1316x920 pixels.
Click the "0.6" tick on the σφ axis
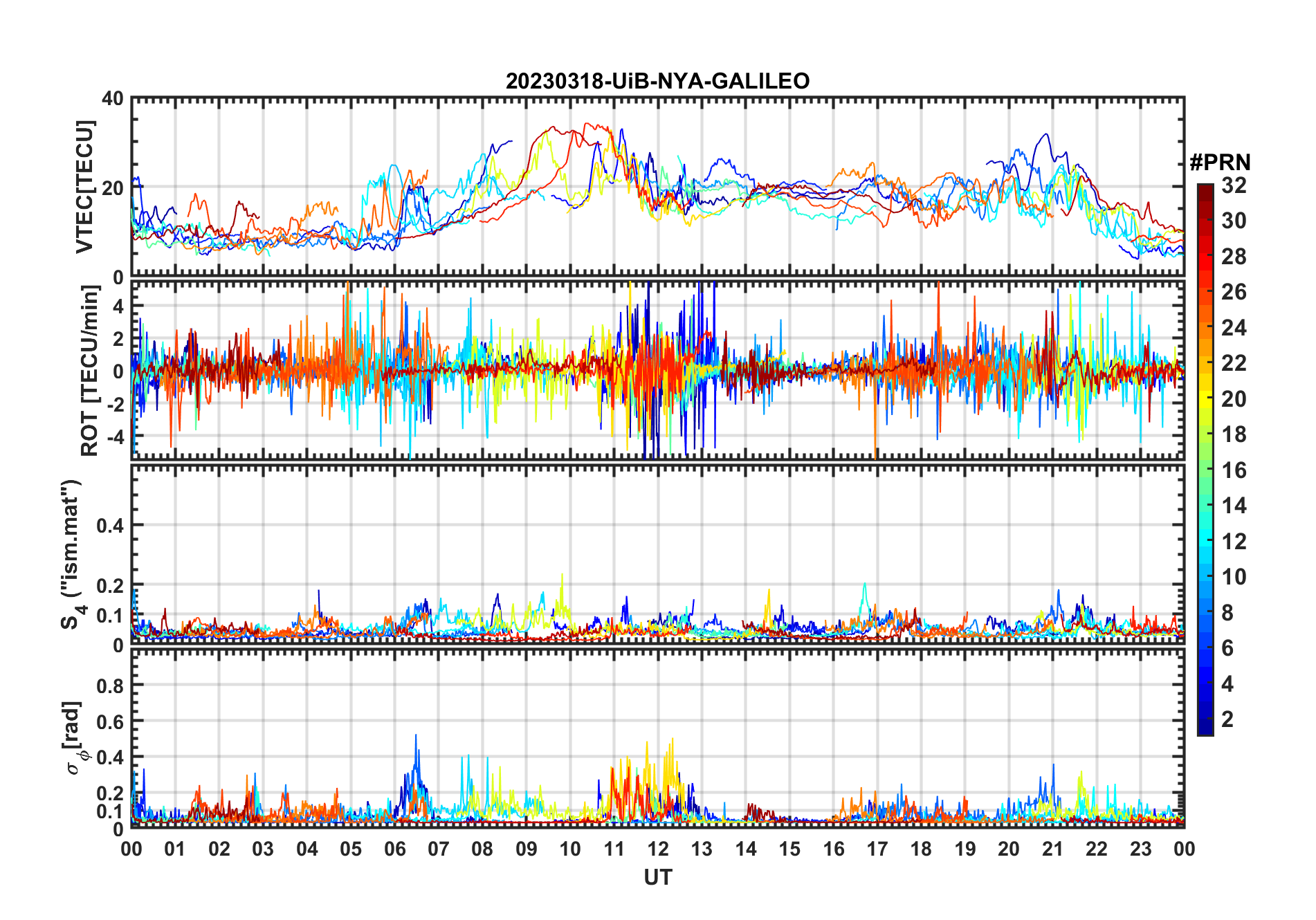(x=110, y=721)
